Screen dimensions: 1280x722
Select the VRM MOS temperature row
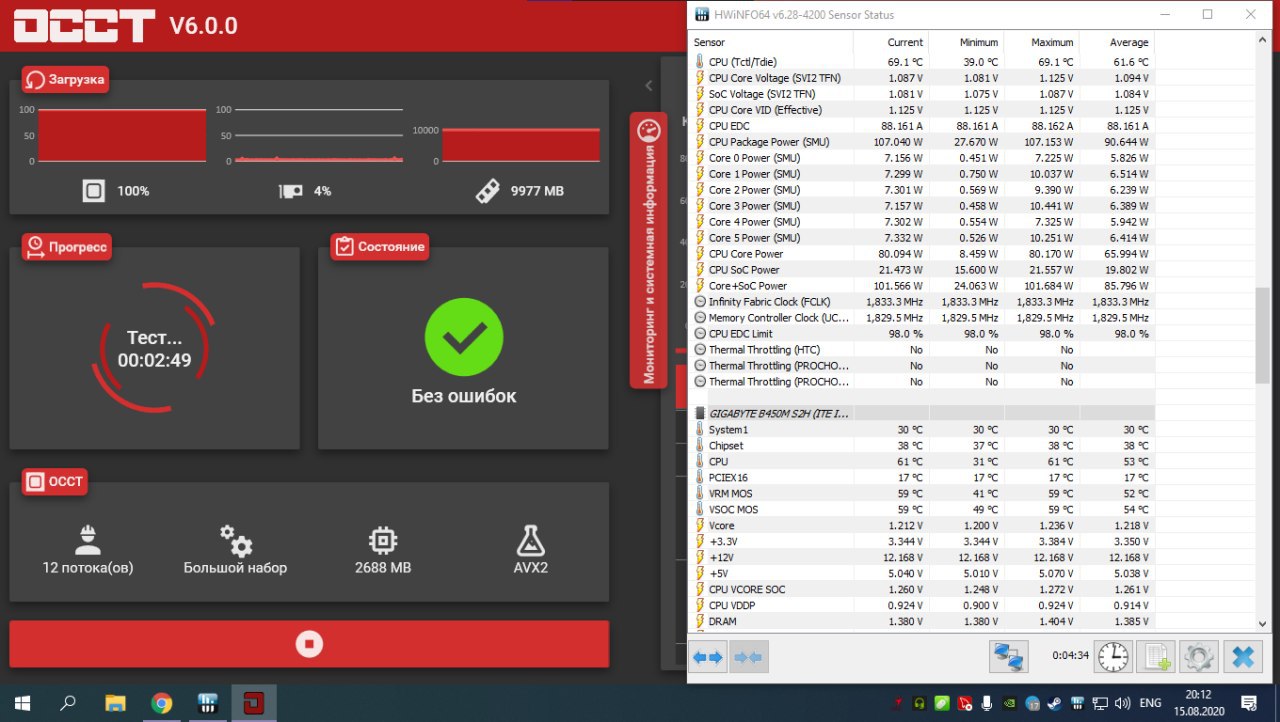pyautogui.click(x=922, y=494)
